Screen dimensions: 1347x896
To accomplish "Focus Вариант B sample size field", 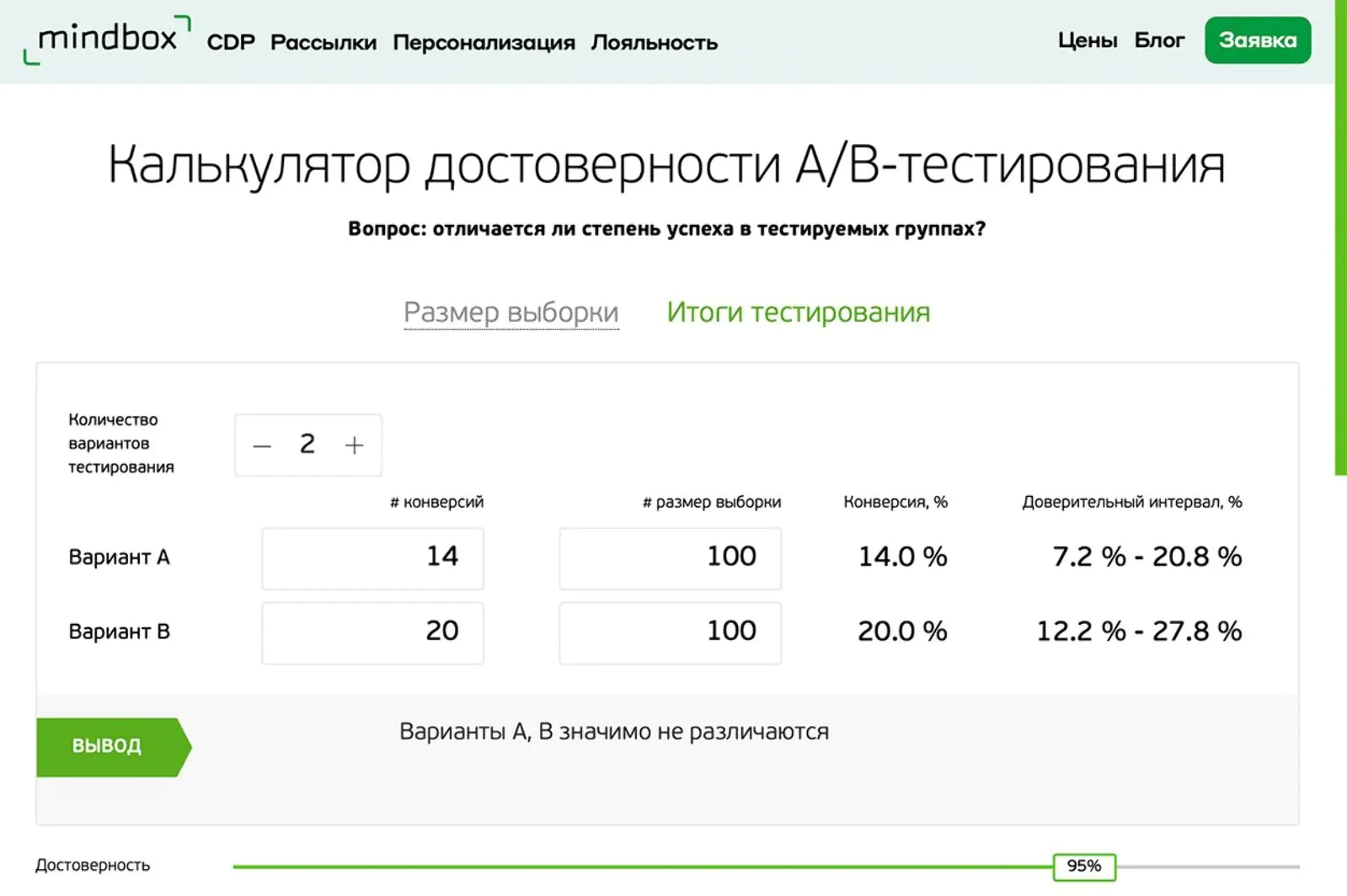I will pyautogui.click(x=671, y=632).
